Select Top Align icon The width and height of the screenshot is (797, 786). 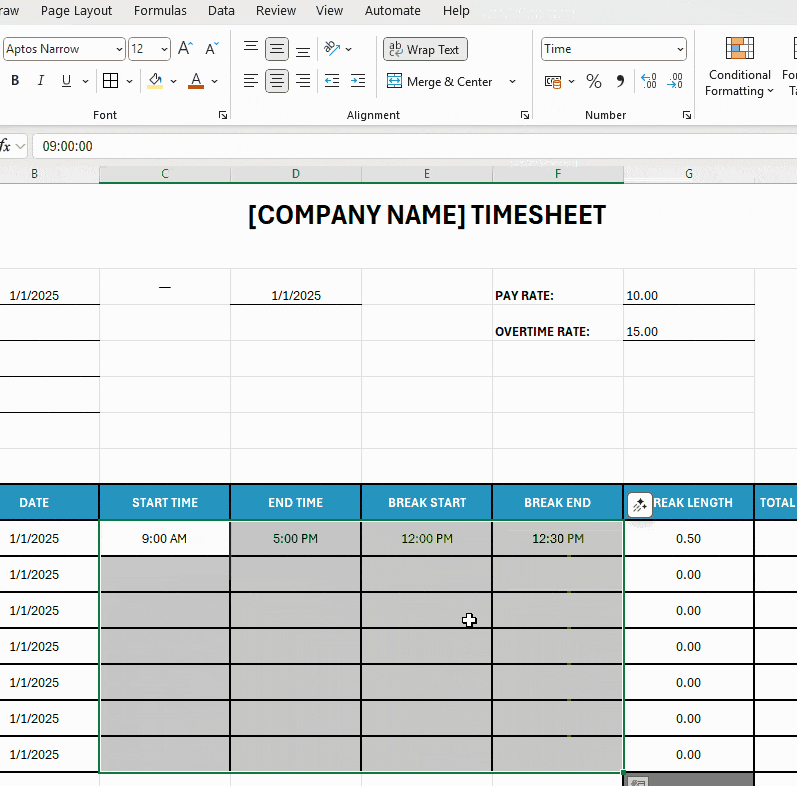[251, 49]
